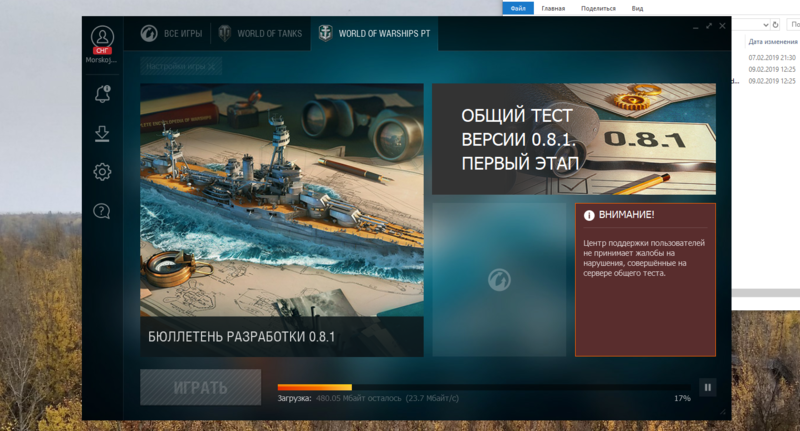
Task: Click the Explorer horizontal scrollbar
Action: [x=765, y=293]
